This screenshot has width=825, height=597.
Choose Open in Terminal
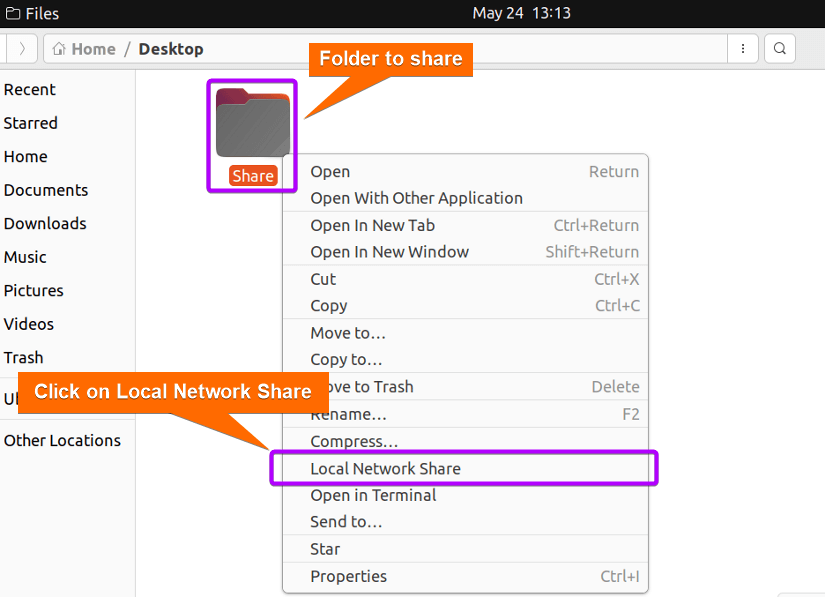click(466, 495)
